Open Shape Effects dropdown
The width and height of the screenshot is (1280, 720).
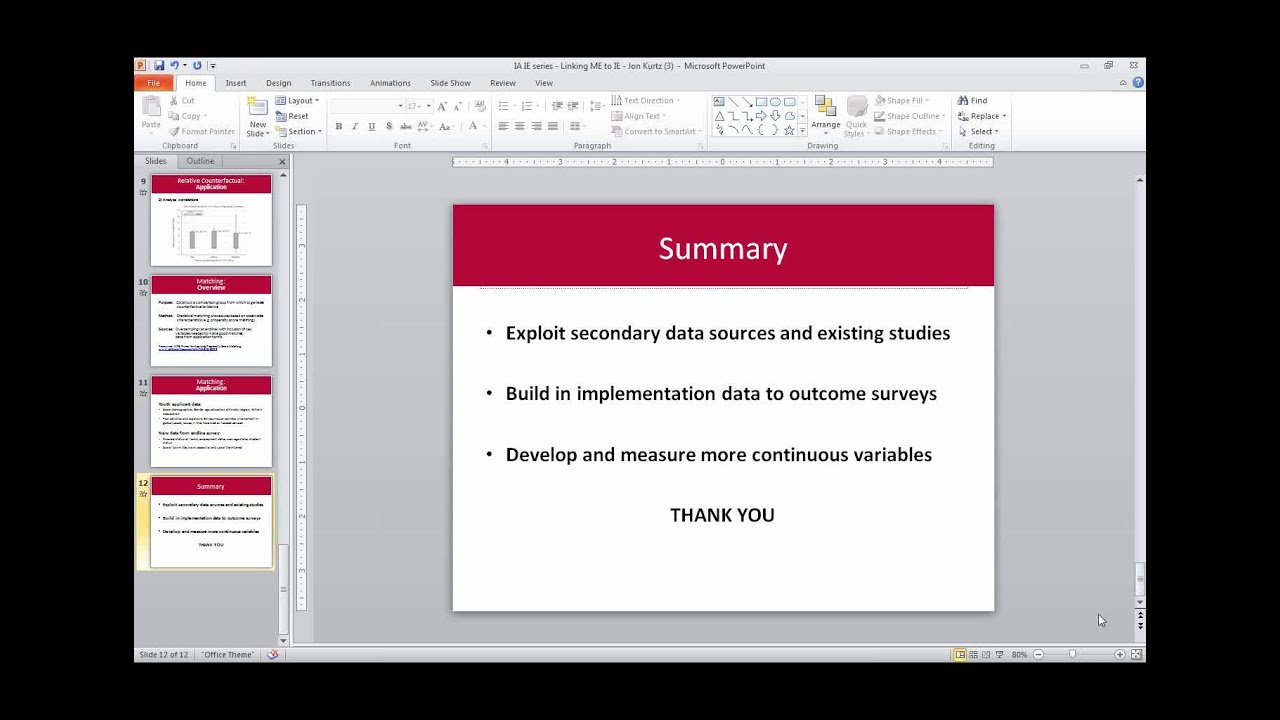coord(908,132)
